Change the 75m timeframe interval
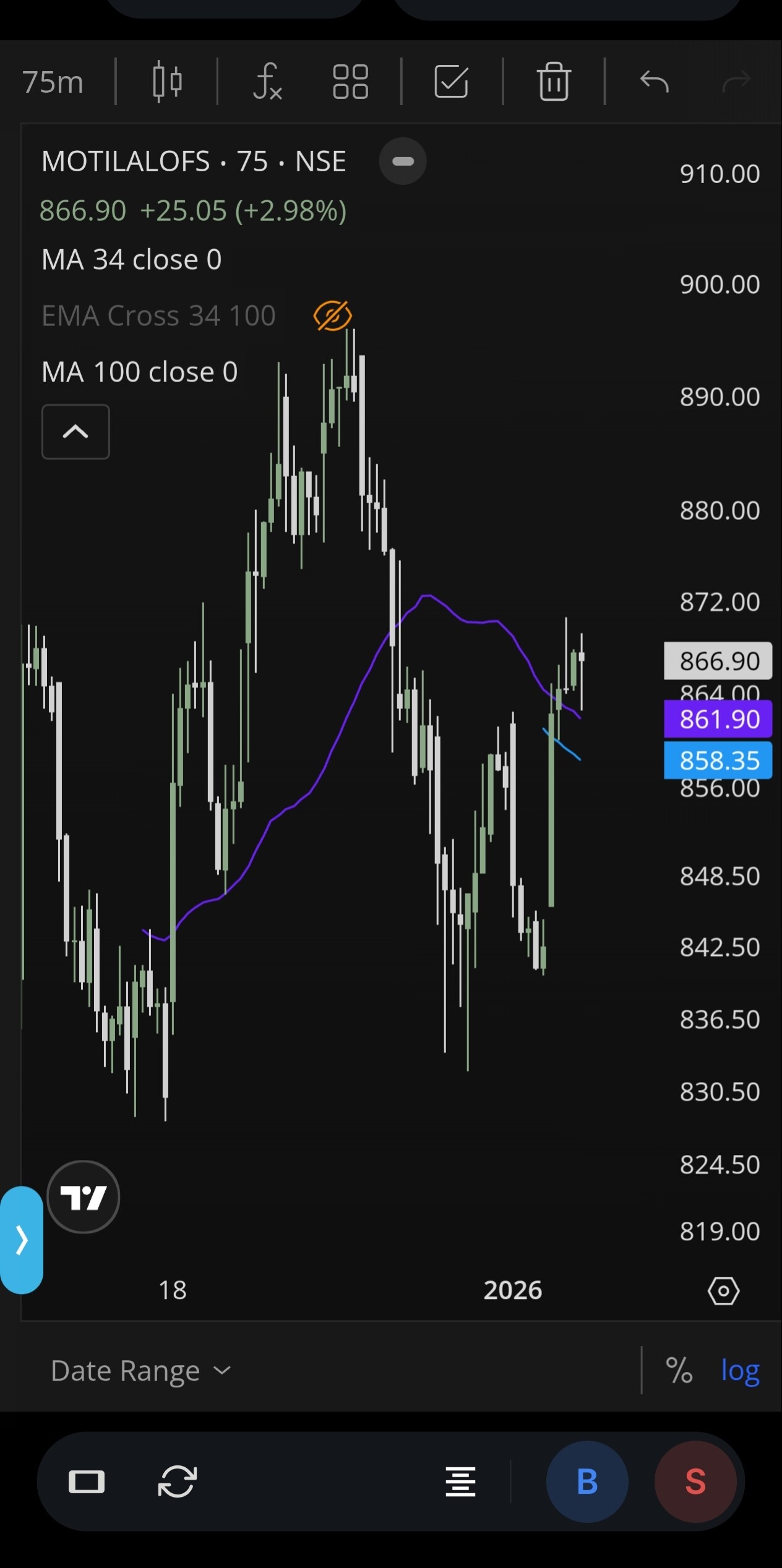This screenshot has width=782, height=1568. click(53, 82)
